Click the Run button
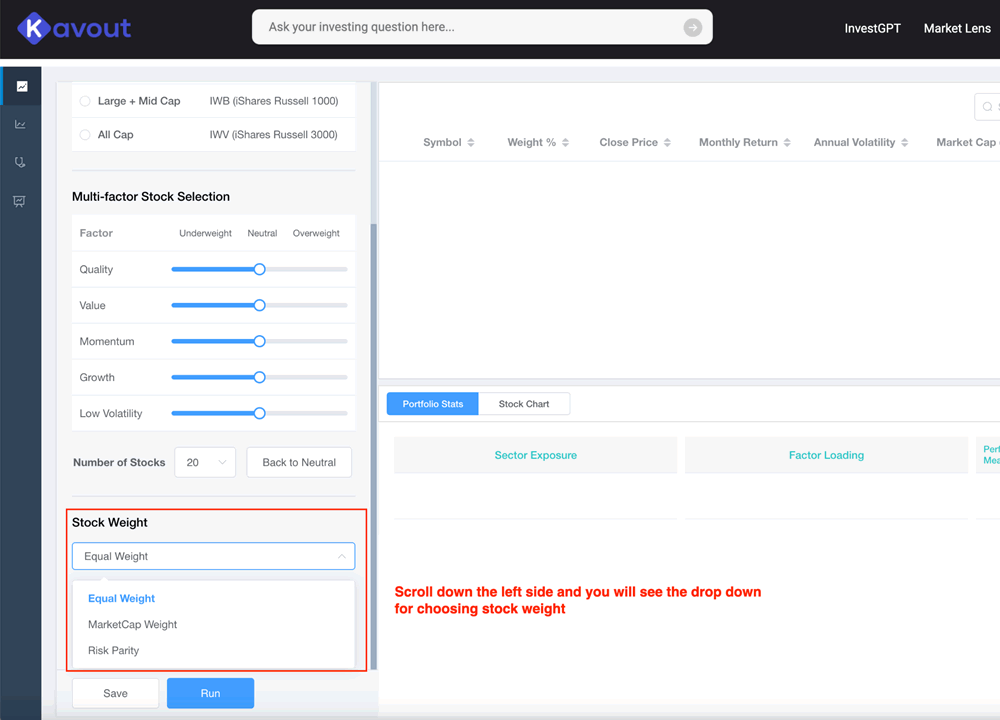1000x720 pixels. [x=210, y=693]
